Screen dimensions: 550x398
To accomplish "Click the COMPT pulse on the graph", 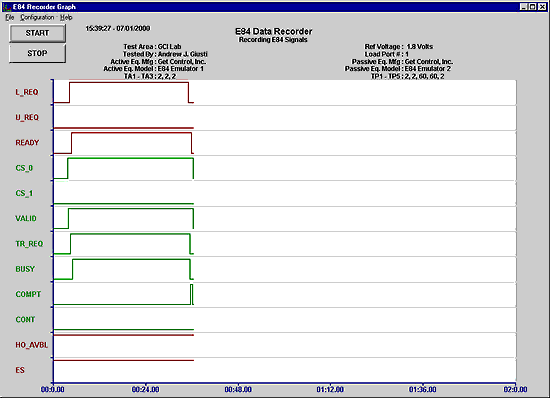I will 192,294.
